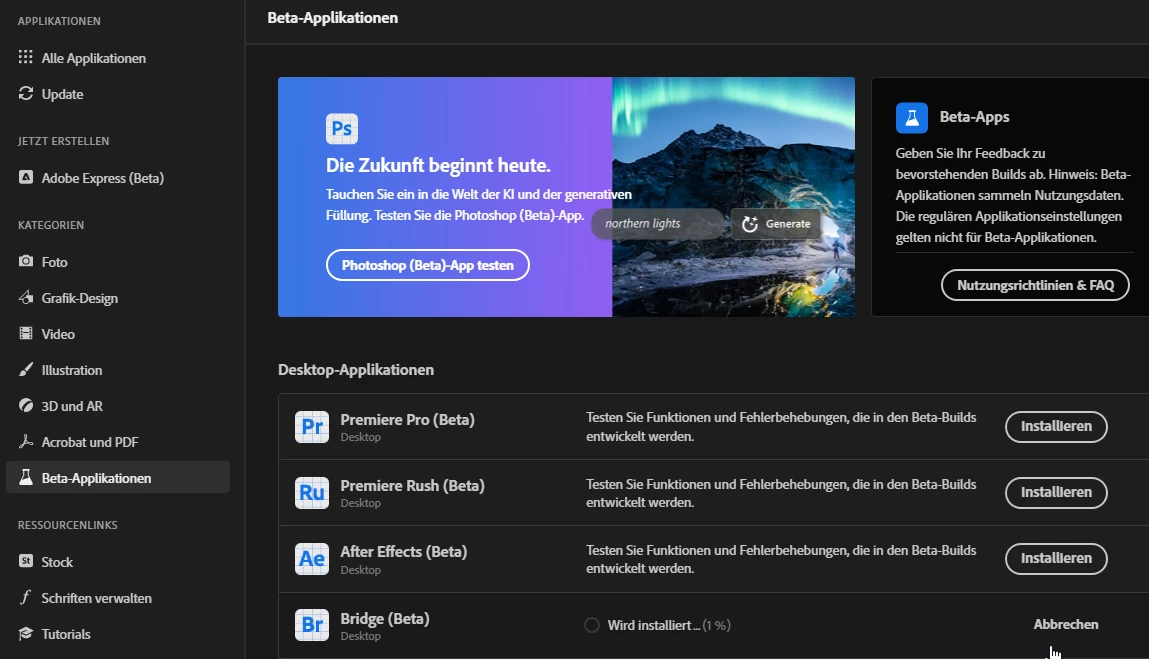Click Abbrechen to cancel Bridge install
The height and width of the screenshot is (659, 1149).
(x=1065, y=624)
